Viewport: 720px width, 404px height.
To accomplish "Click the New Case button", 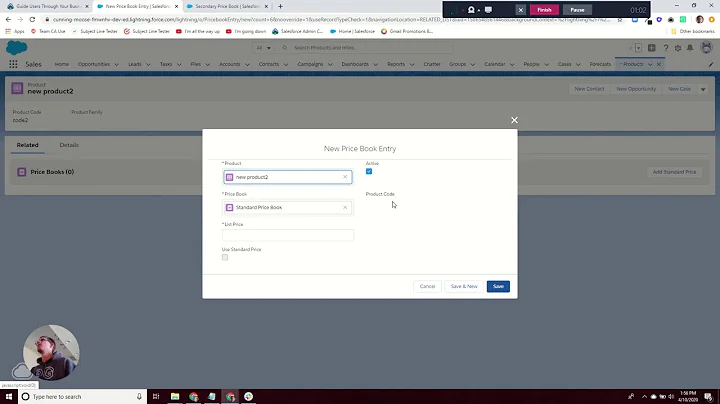I will [679, 89].
